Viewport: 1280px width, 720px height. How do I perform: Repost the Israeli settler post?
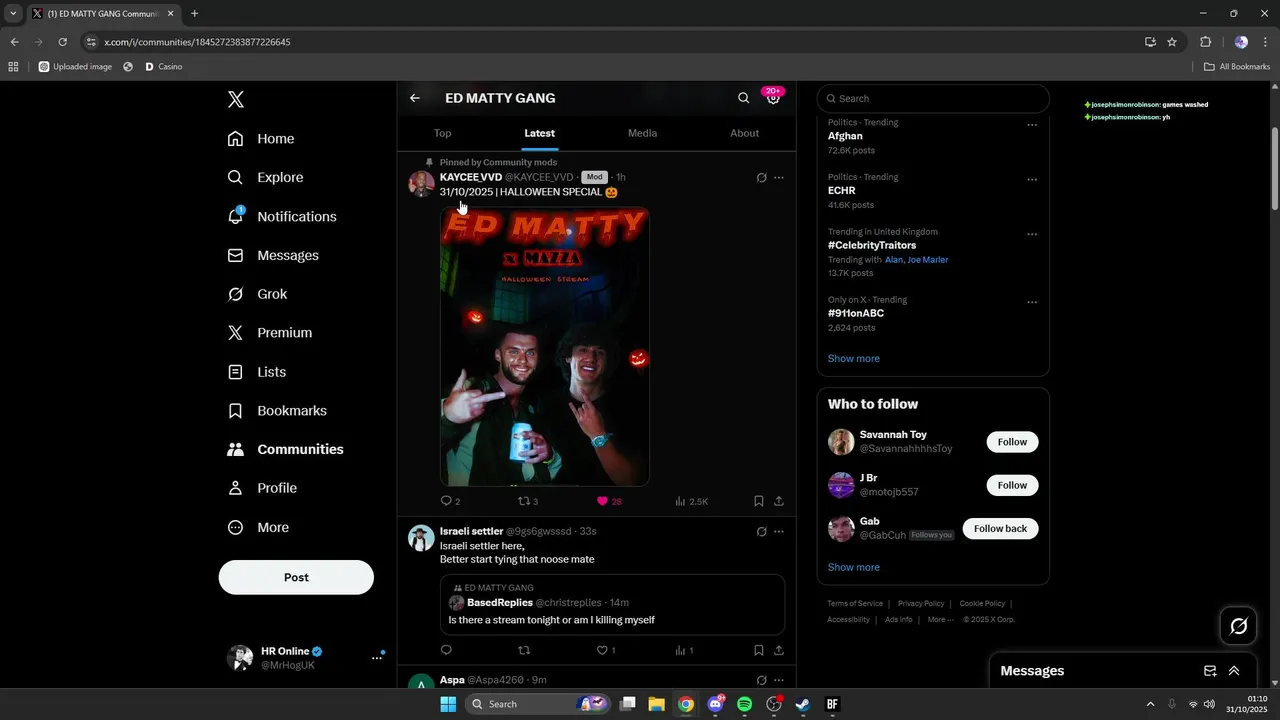(x=524, y=650)
